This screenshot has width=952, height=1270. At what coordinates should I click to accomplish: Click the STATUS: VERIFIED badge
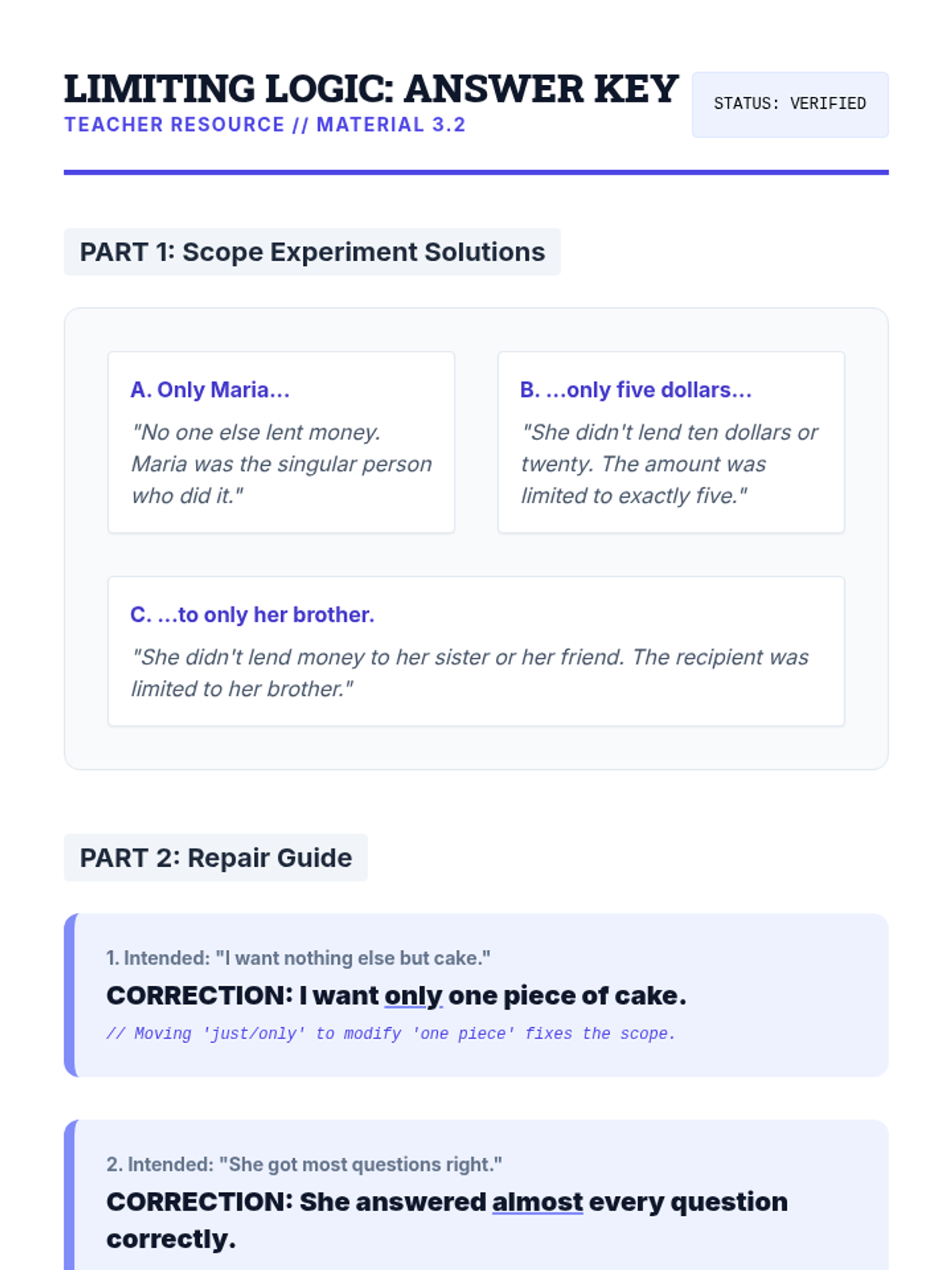pyautogui.click(x=789, y=104)
